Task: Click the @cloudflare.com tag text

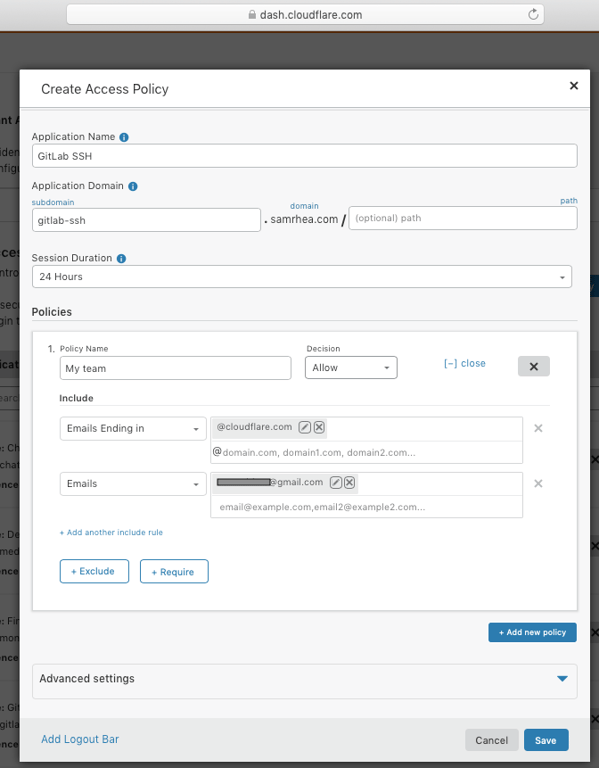Action: [x=254, y=427]
